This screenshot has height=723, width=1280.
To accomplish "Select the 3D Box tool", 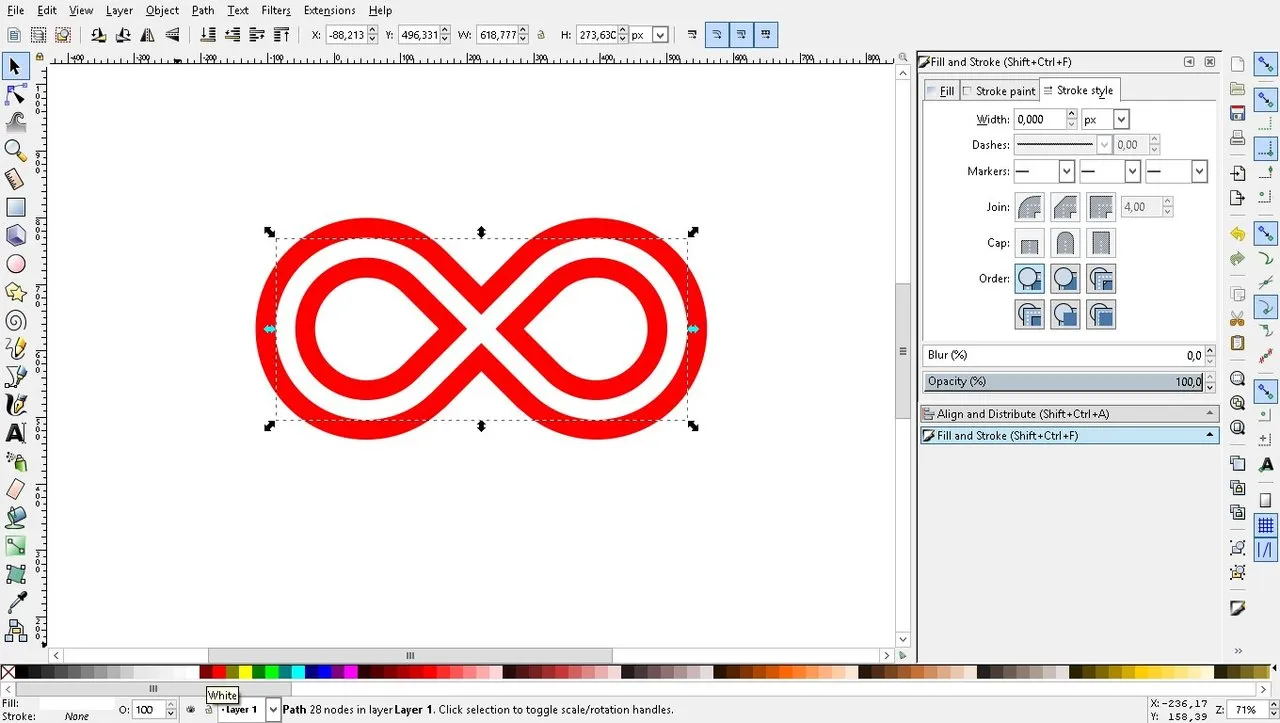I will pos(15,235).
